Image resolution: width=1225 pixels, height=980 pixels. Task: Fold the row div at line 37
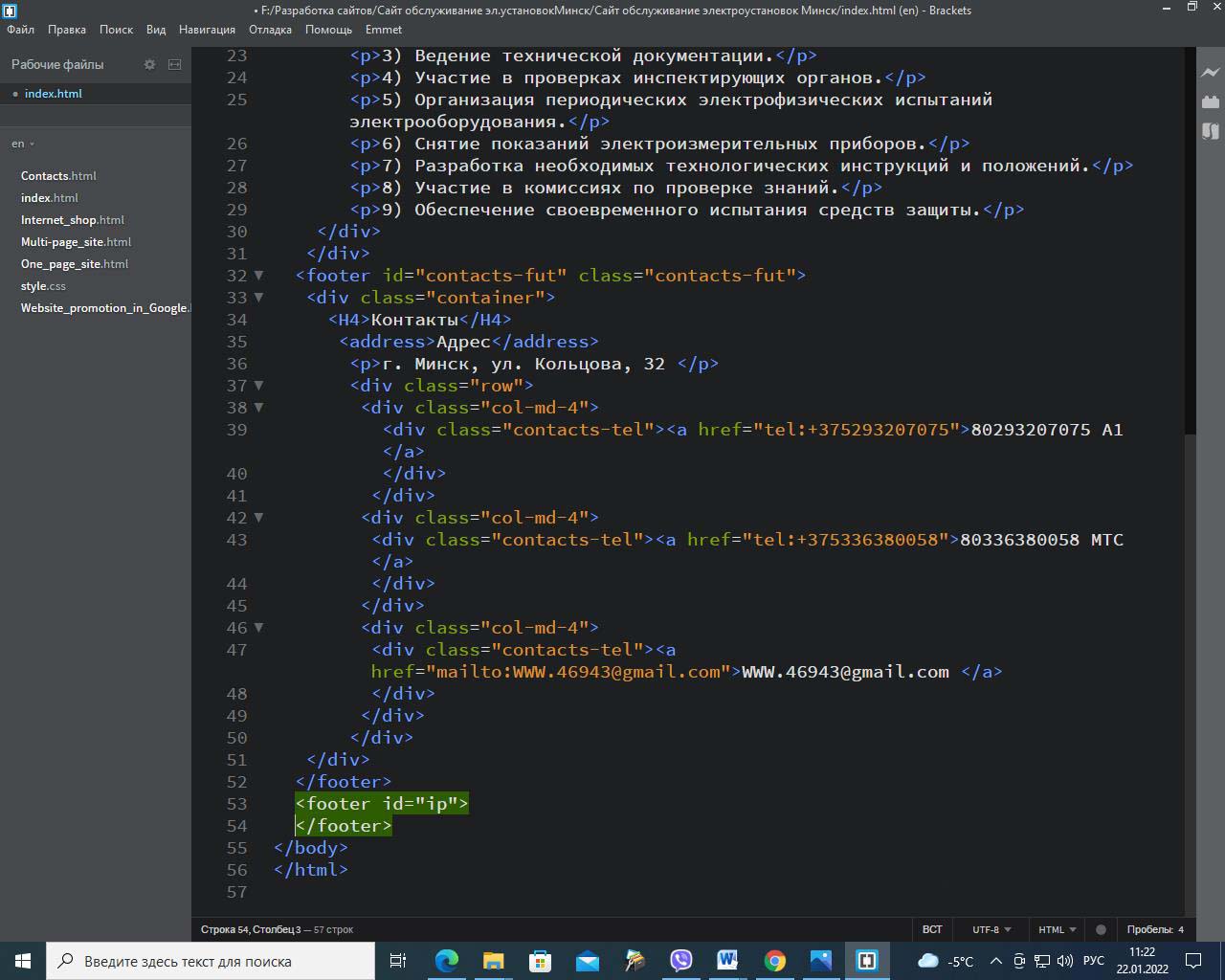[x=258, y=386]
